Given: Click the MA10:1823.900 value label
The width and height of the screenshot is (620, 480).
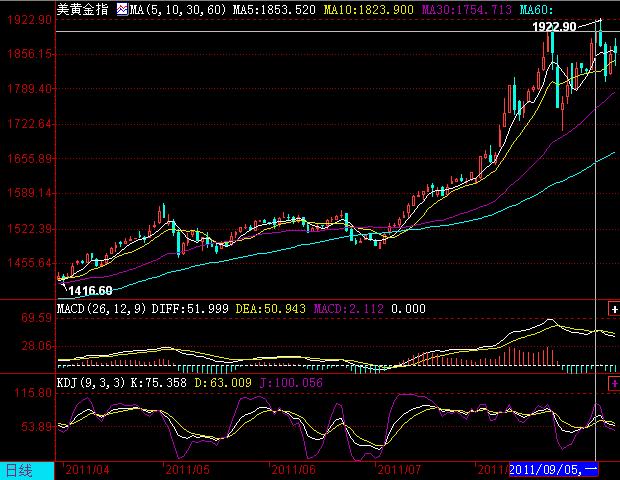Looking at the screenshot, I should (x=369, y=9).
